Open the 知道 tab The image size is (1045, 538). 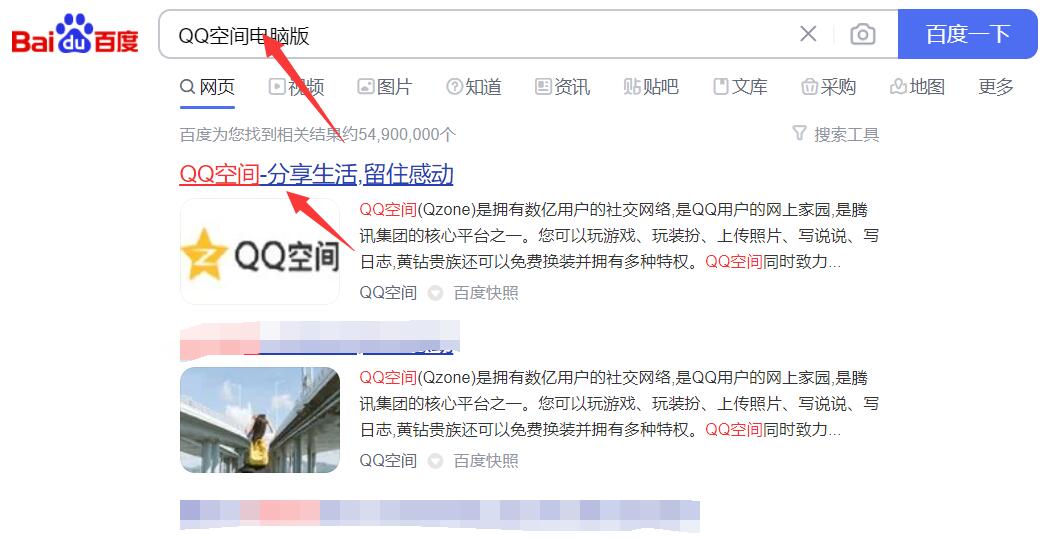(x=474, y=87)
